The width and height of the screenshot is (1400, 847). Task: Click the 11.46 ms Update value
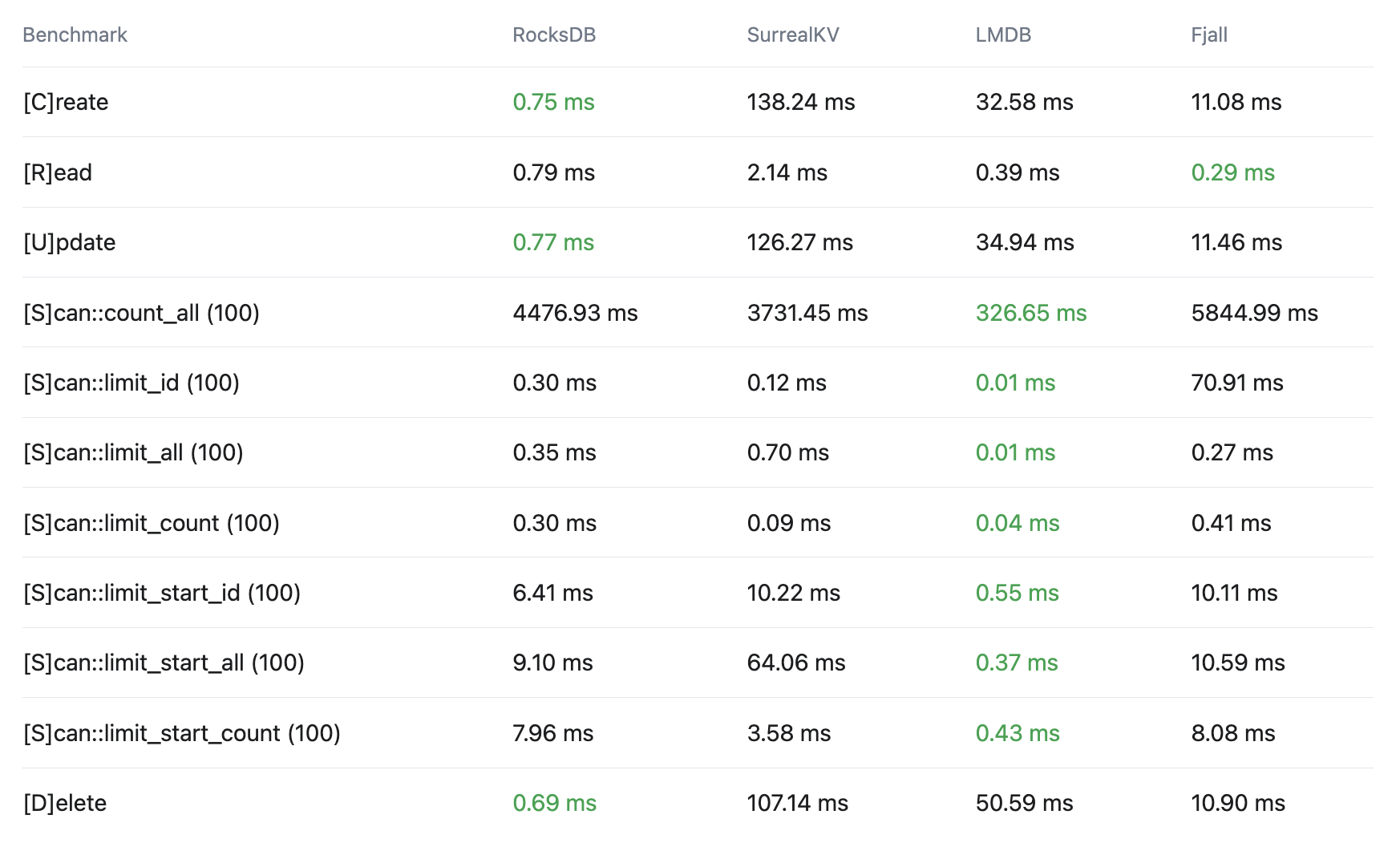1237,242
